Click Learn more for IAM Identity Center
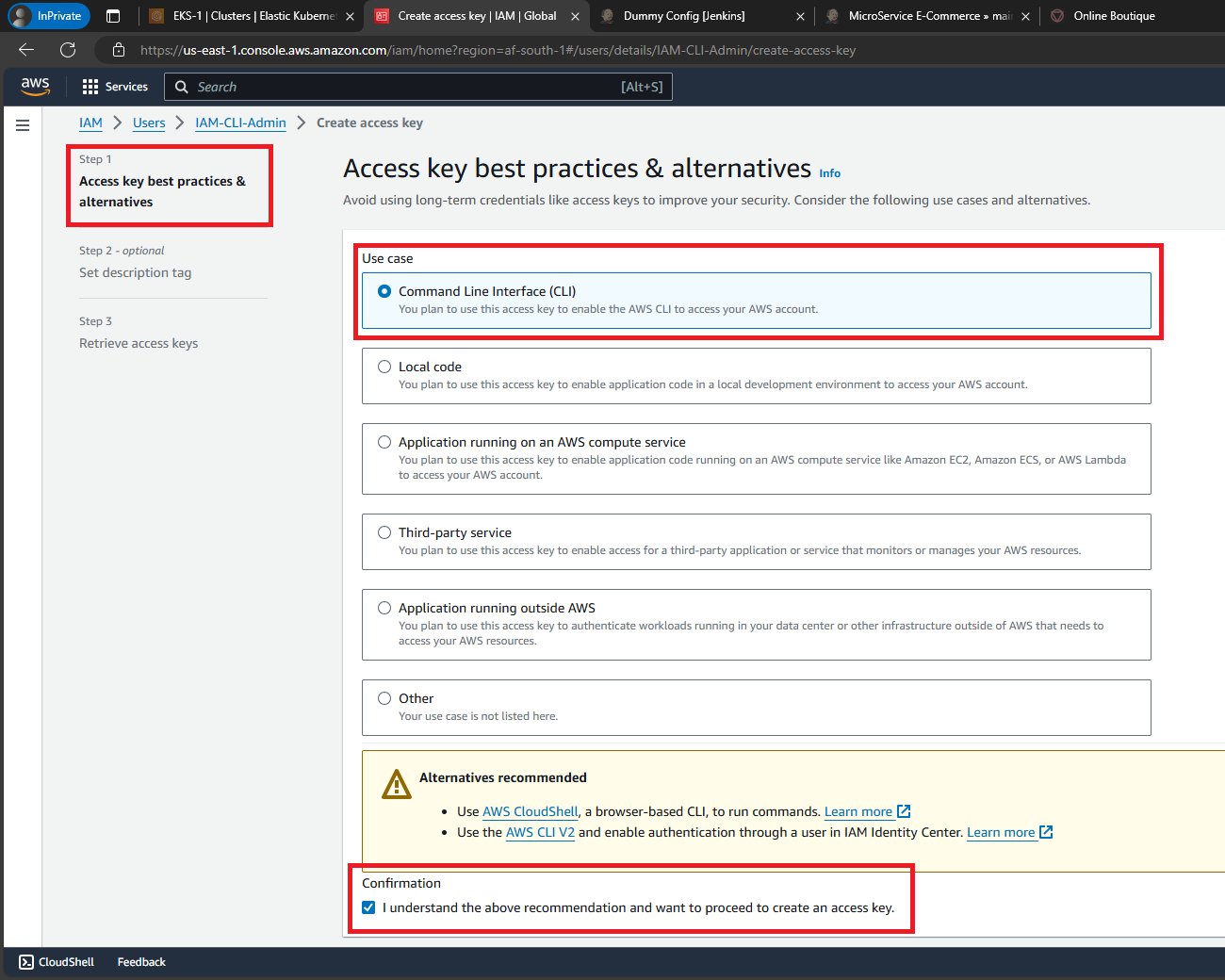This screenshot has height=980, width=1225. (1001, 832)
